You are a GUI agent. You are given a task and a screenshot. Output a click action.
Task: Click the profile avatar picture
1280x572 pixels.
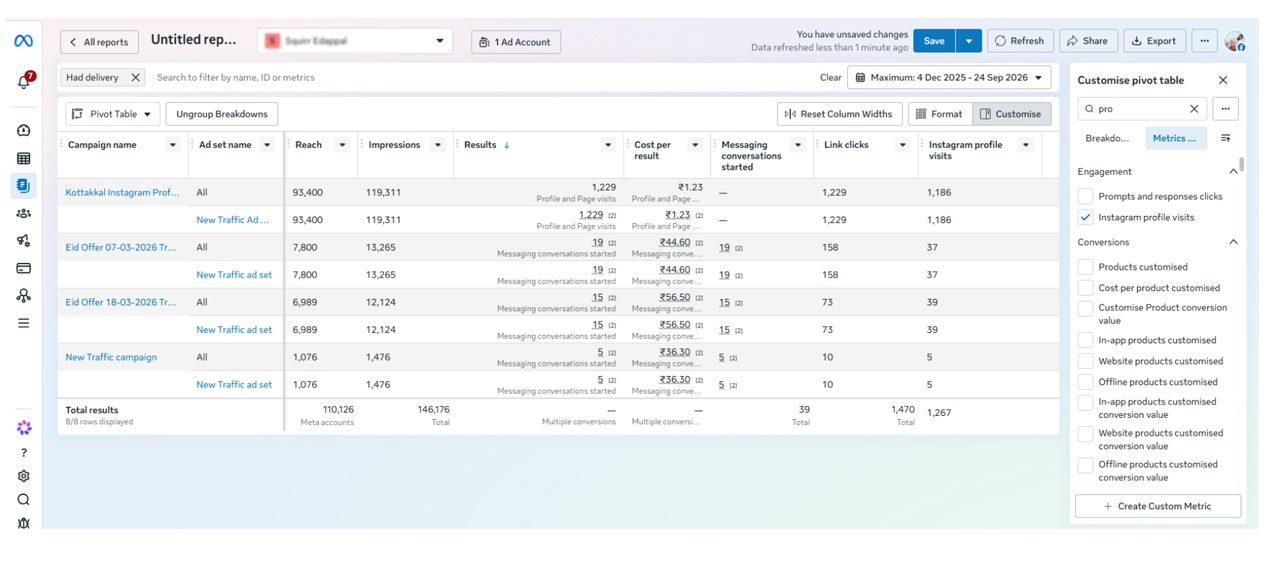tap(1234, 41)
